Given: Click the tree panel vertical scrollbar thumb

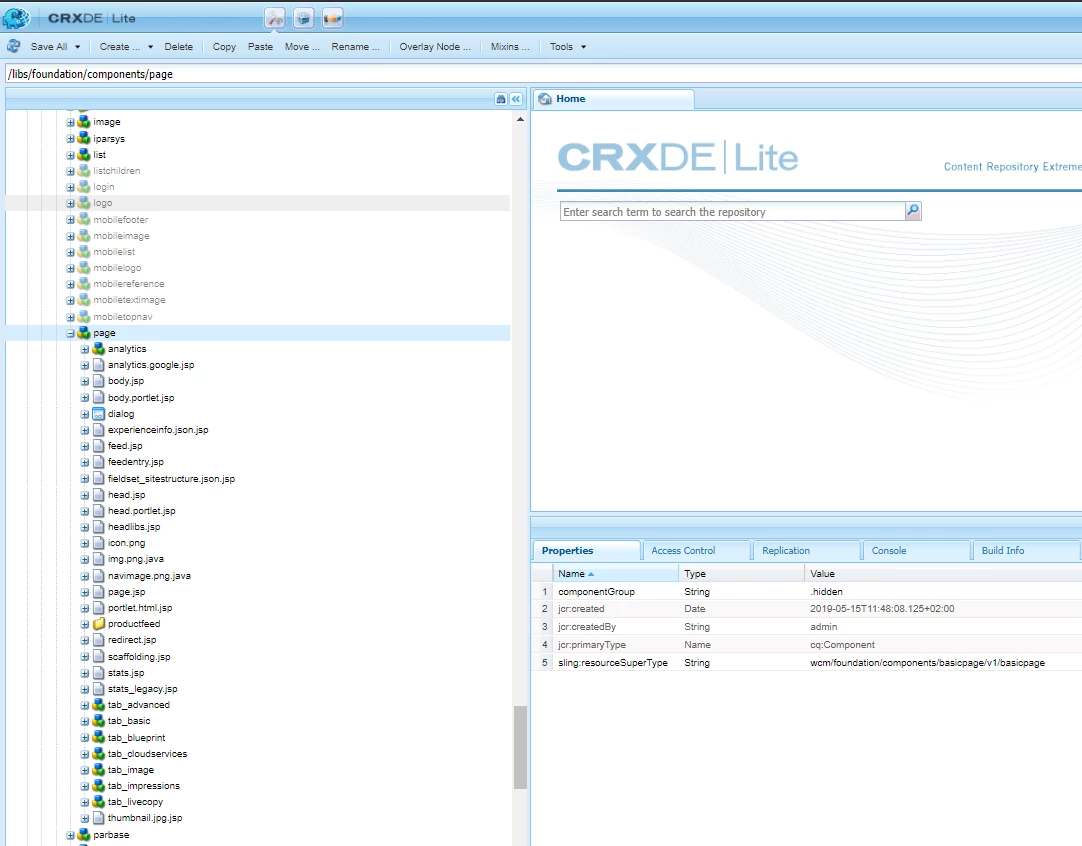Looking at the screenshot, I should (x=520, y=747).
